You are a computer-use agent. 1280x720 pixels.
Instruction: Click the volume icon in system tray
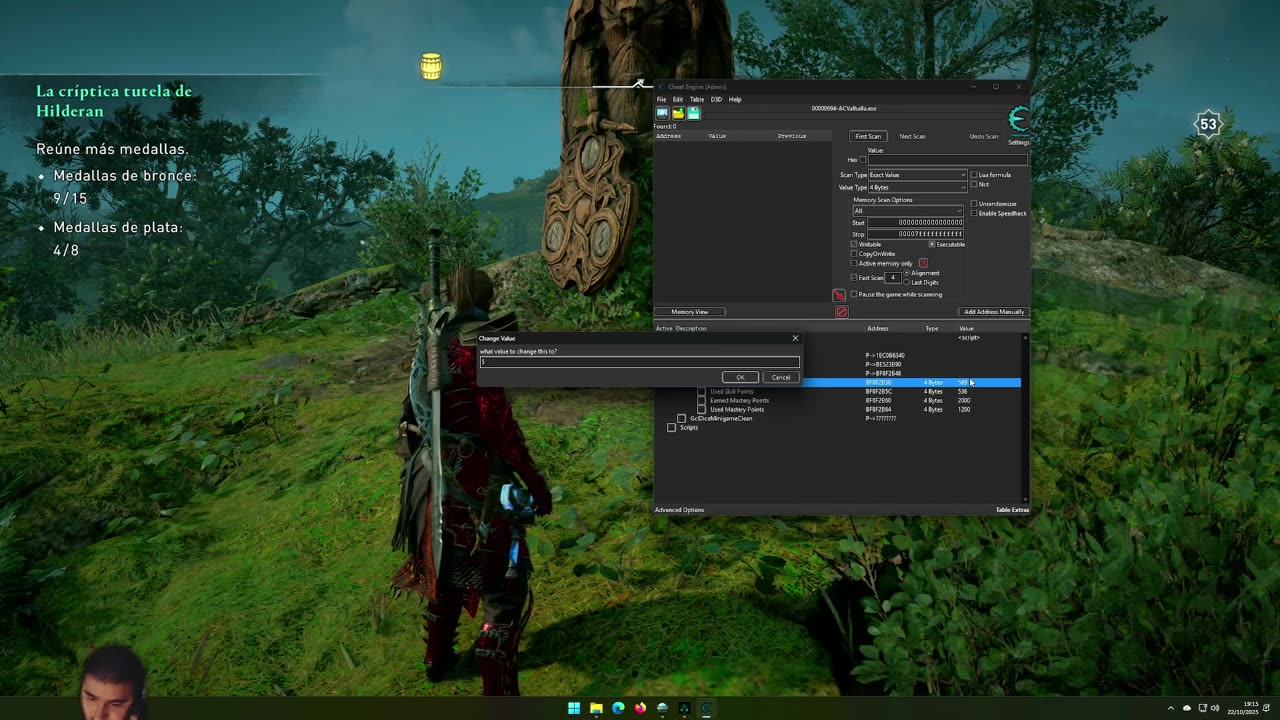coord(1215,708)
